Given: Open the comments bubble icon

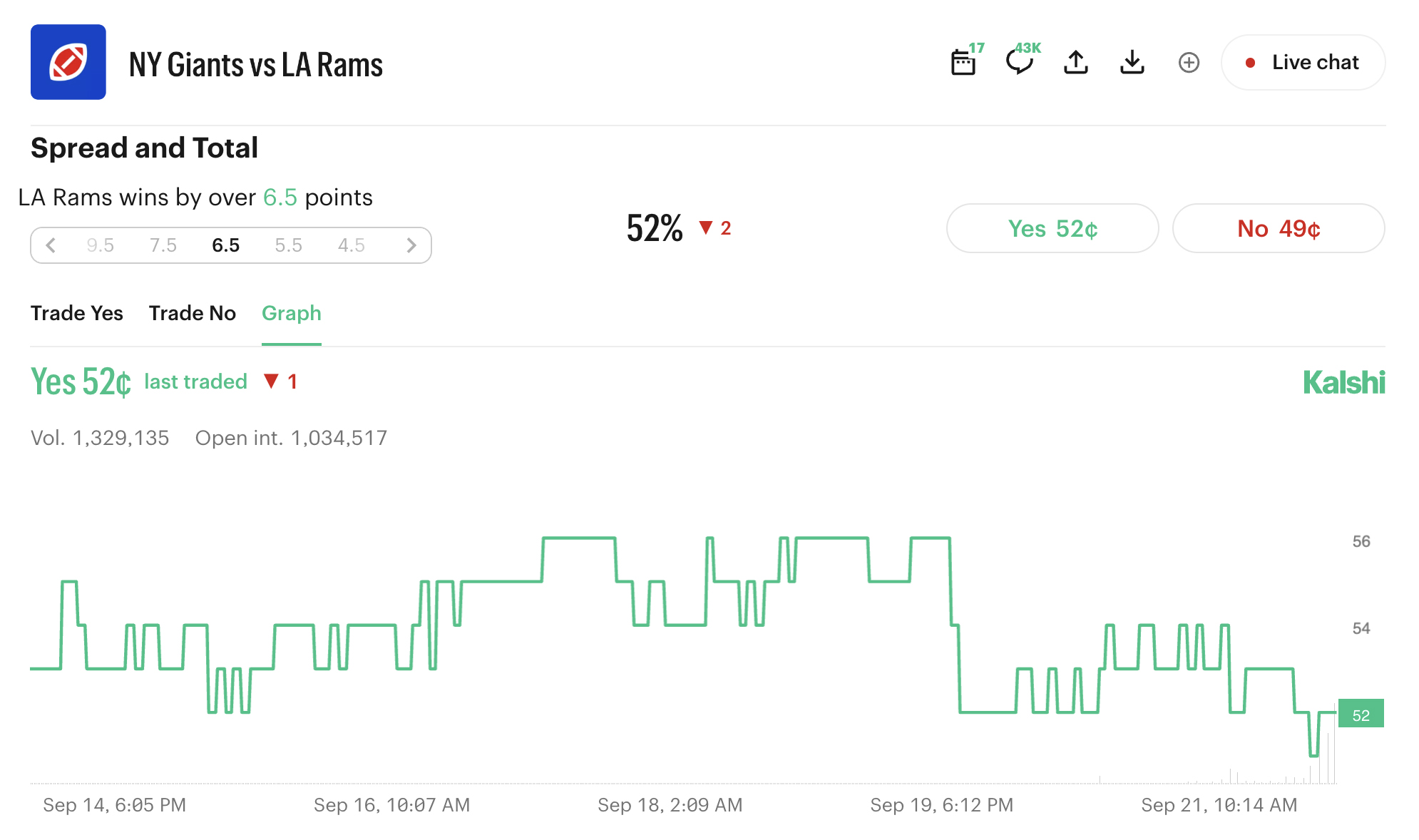Looking at the screenshot, I should pos(1020,62).
